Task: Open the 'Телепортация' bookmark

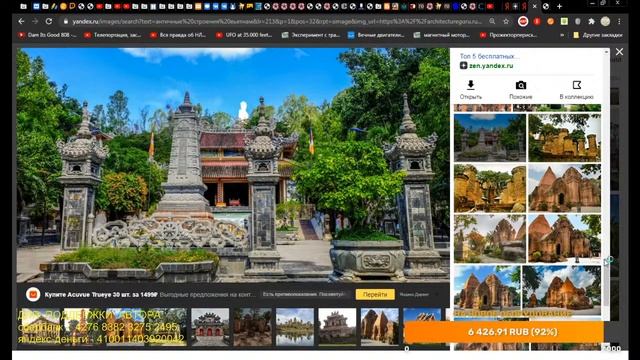Action: 113,35
